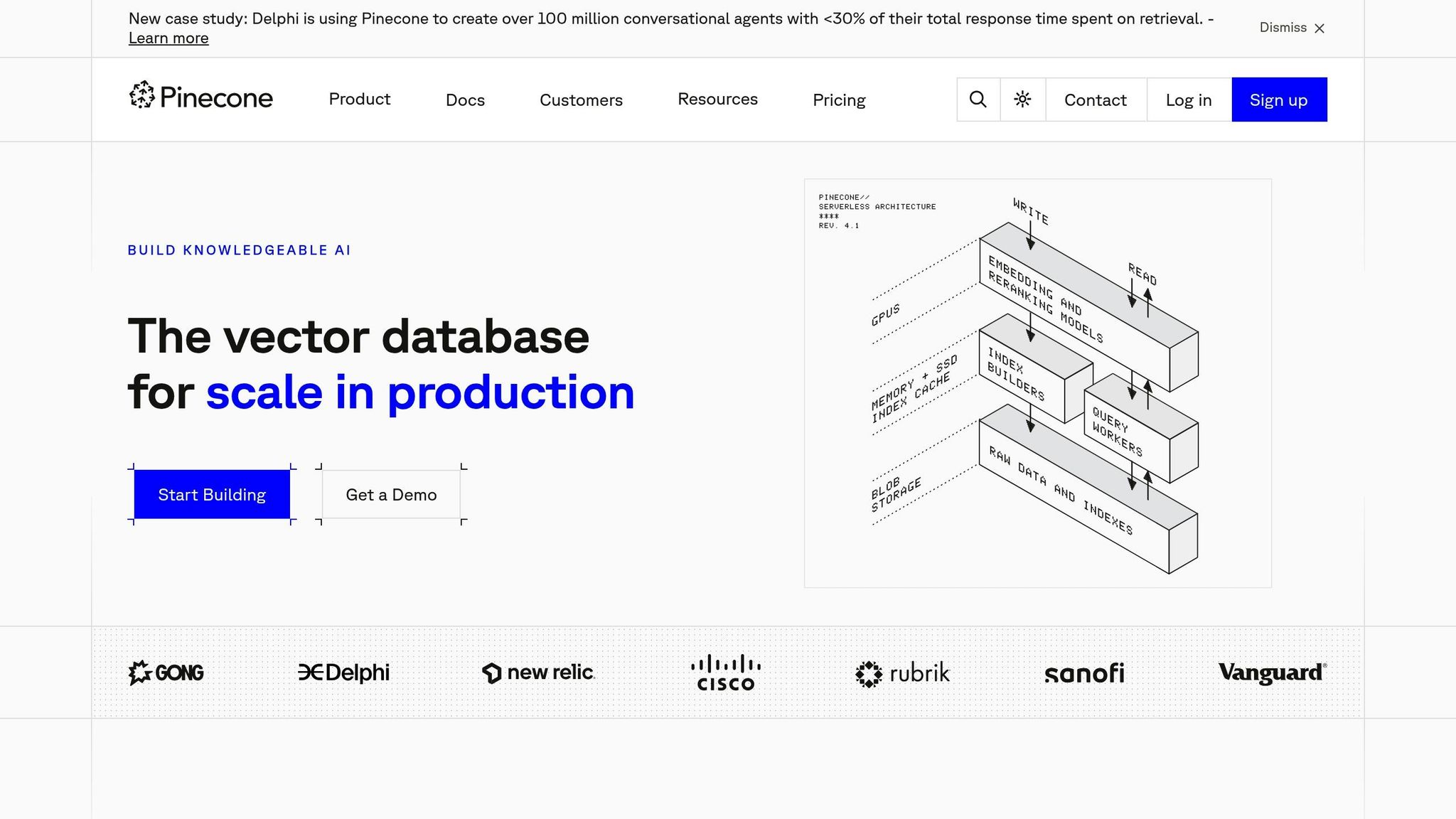Toggle the light/dark theme sun icon
This screenshot has width=1456, height=819.
[x=1022, y=100]
